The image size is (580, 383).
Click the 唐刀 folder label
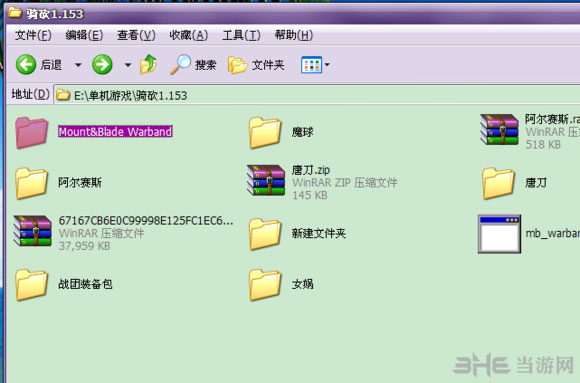(536, 182)
